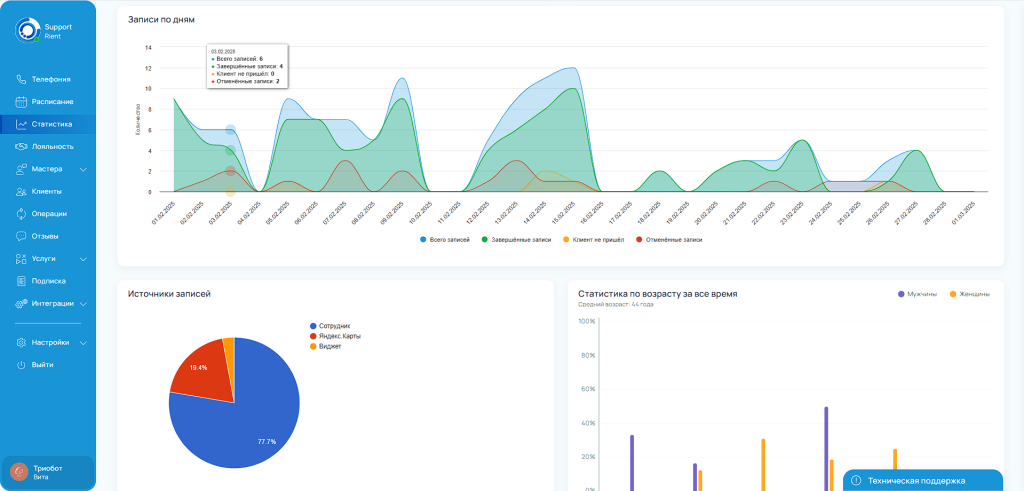Open Отзывы speech bubble icon

coord(21,236)
